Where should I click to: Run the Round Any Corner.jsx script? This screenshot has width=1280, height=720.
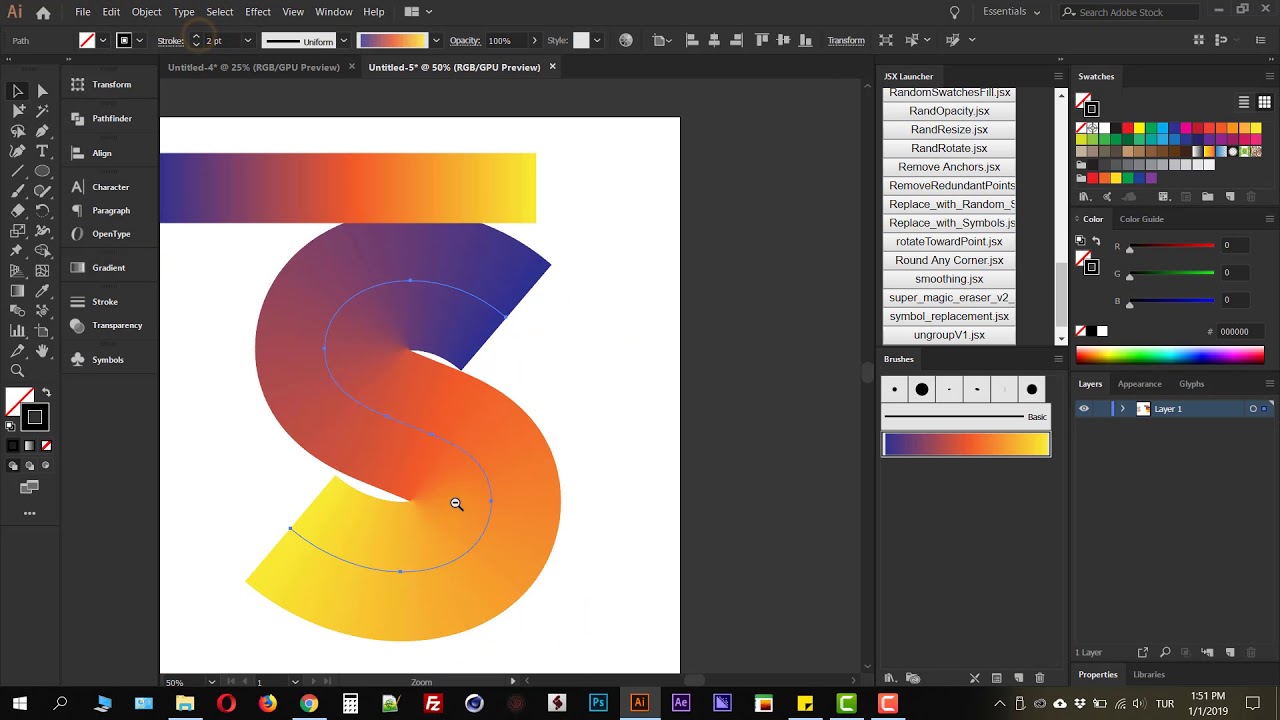point(949,261)
